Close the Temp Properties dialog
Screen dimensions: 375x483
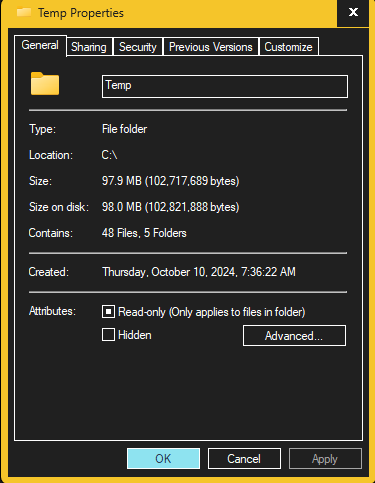353,13
